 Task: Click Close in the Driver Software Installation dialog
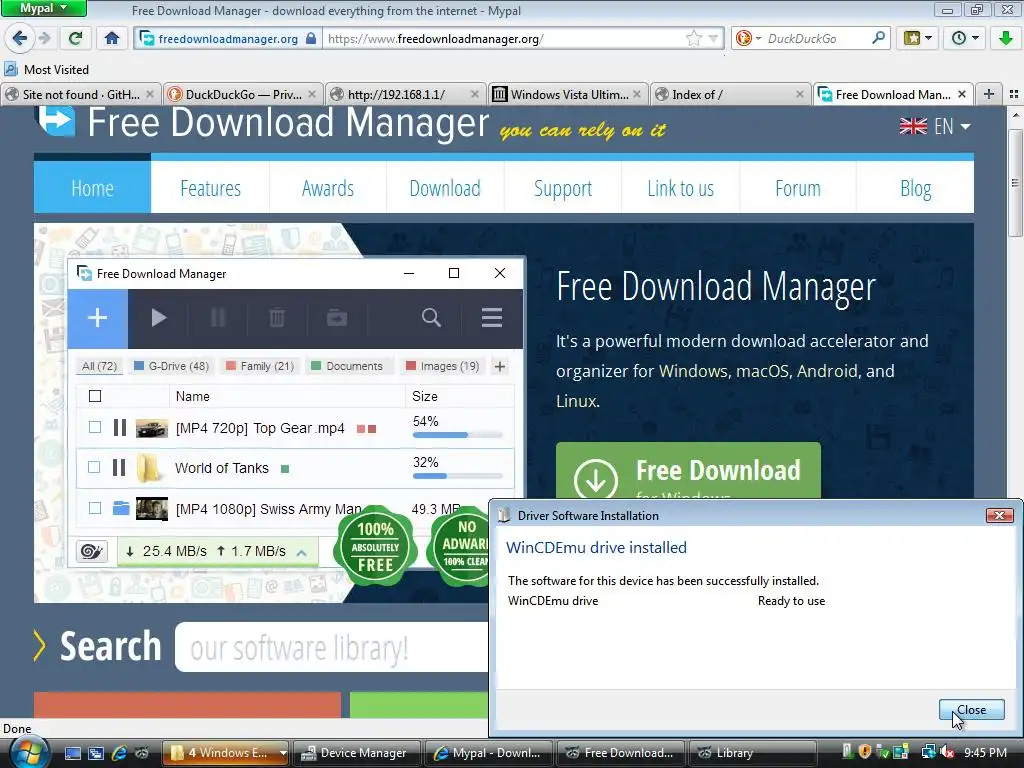[971, 710]
